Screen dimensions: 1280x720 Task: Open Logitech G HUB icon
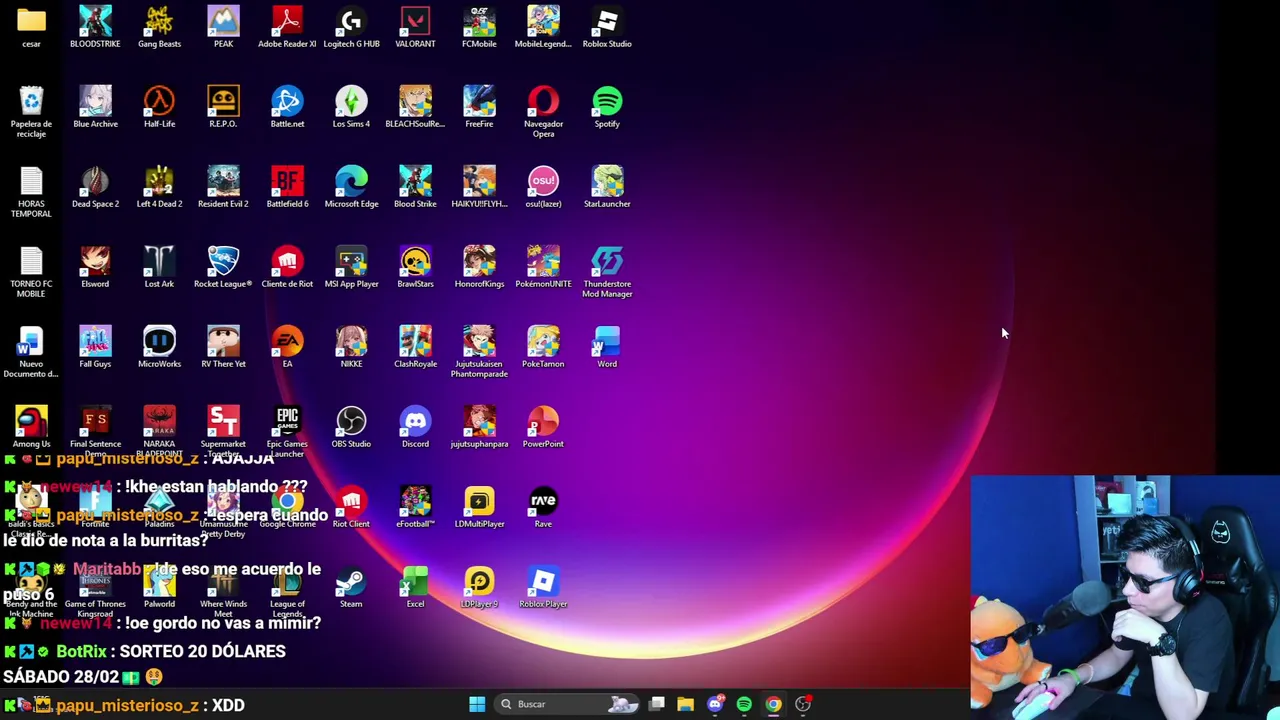click(351, 27)
